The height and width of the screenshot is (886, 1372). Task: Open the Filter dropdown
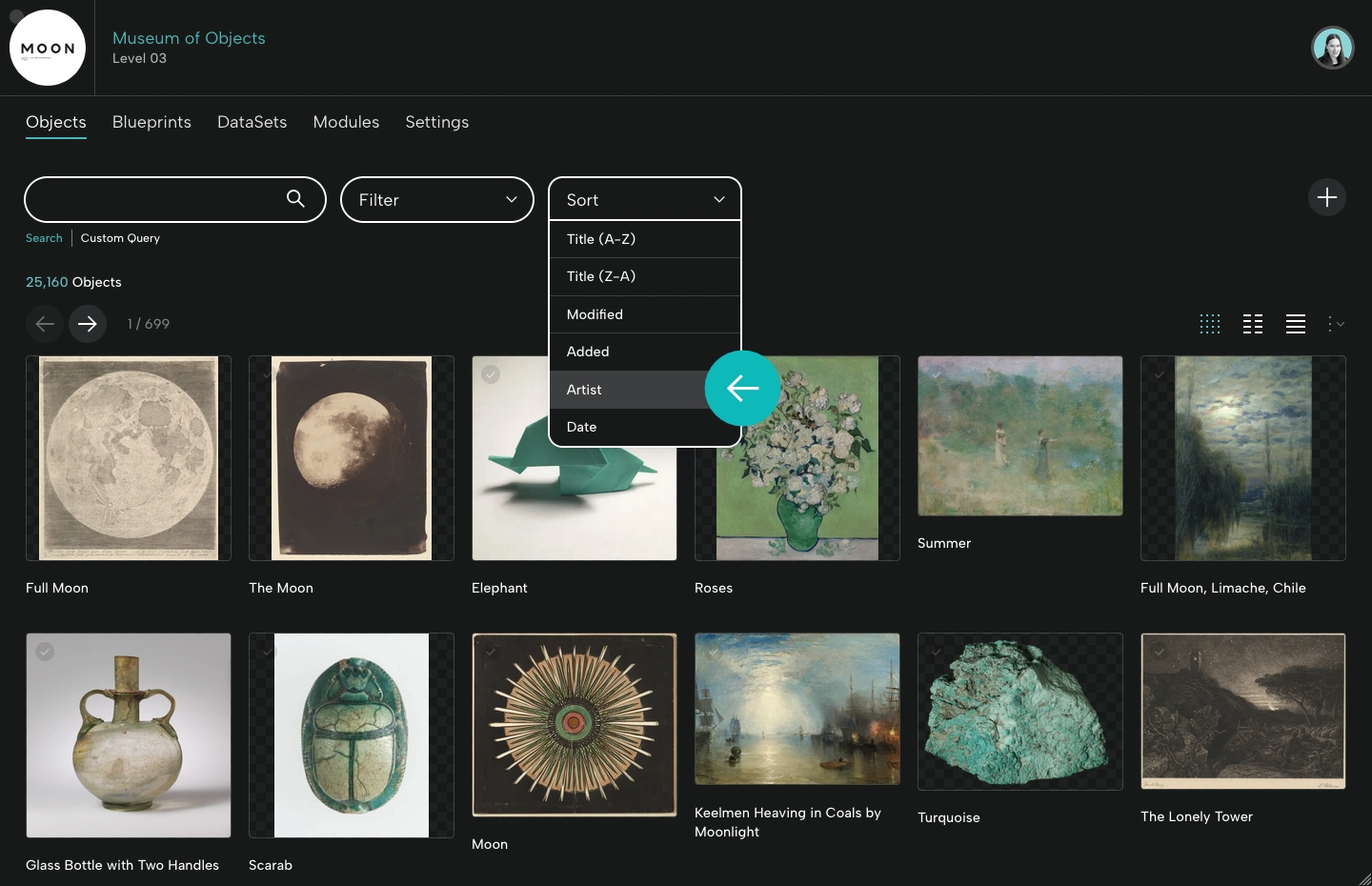pos(437,200)
